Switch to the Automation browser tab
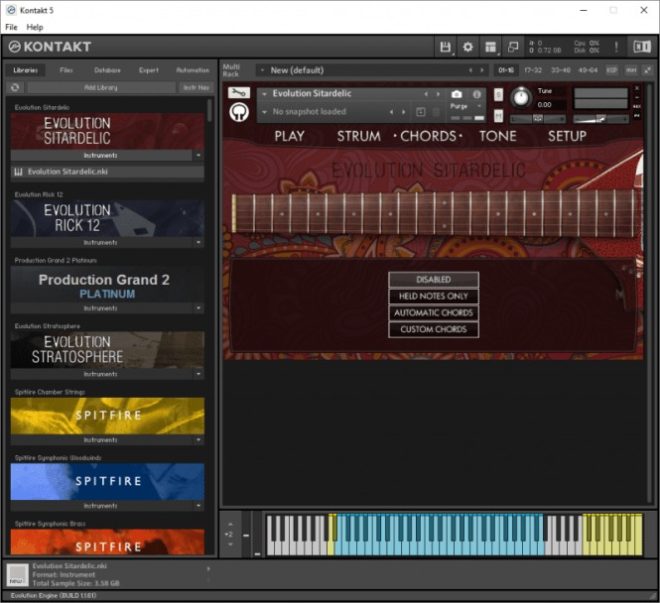 [193, 70]
